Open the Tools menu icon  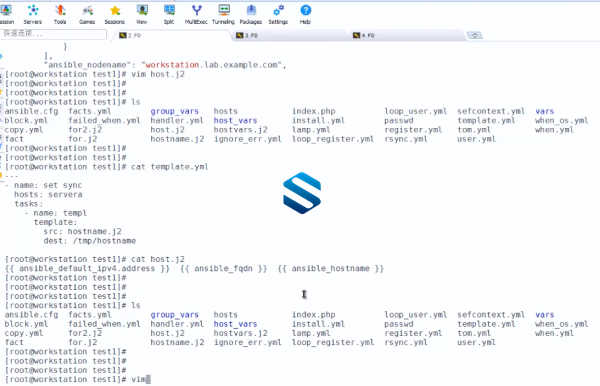(x=60, y=14)
